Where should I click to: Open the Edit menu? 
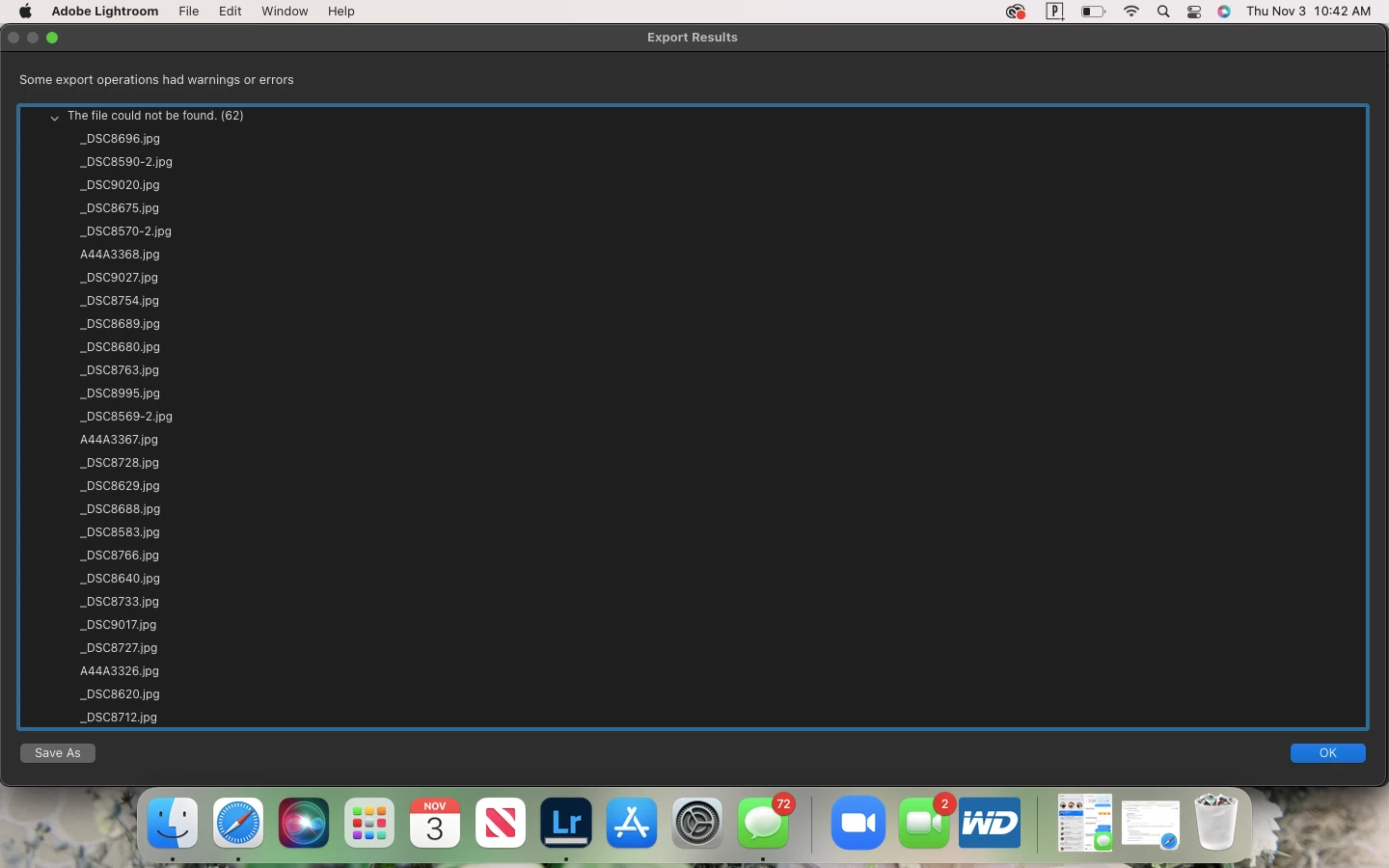click(x=230, y=12)
